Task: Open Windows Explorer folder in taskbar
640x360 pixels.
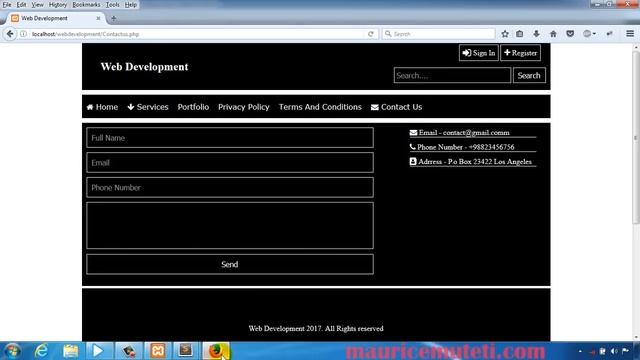Action: [71, 351]
